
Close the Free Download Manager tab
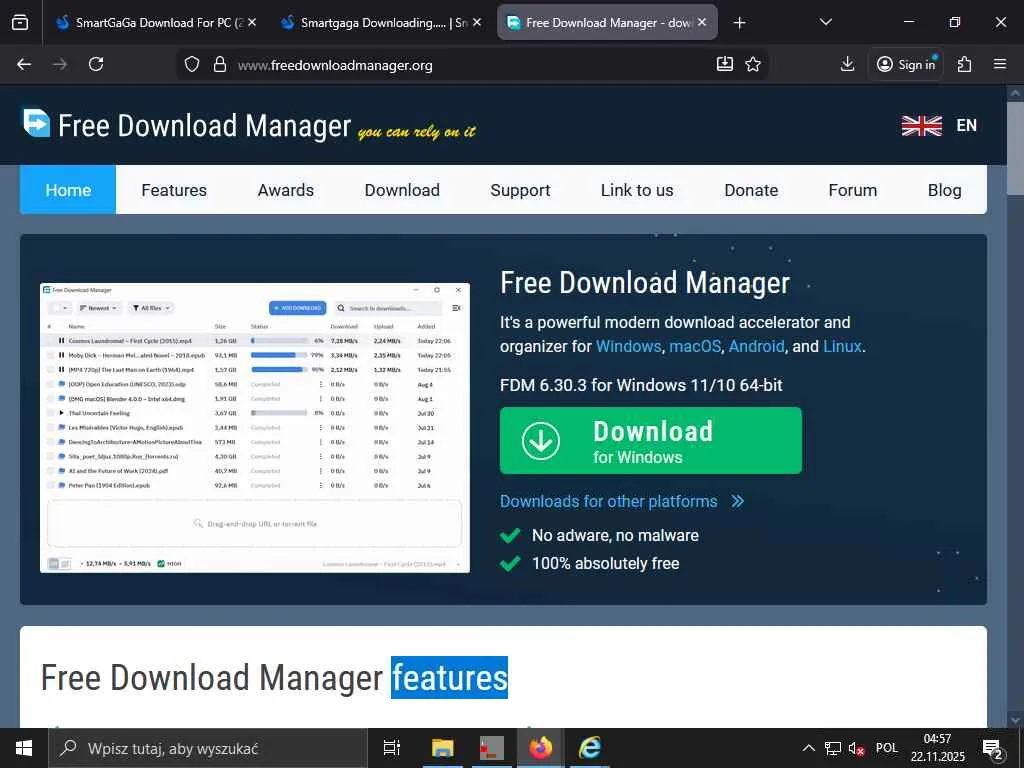click(x=702, y=22)
